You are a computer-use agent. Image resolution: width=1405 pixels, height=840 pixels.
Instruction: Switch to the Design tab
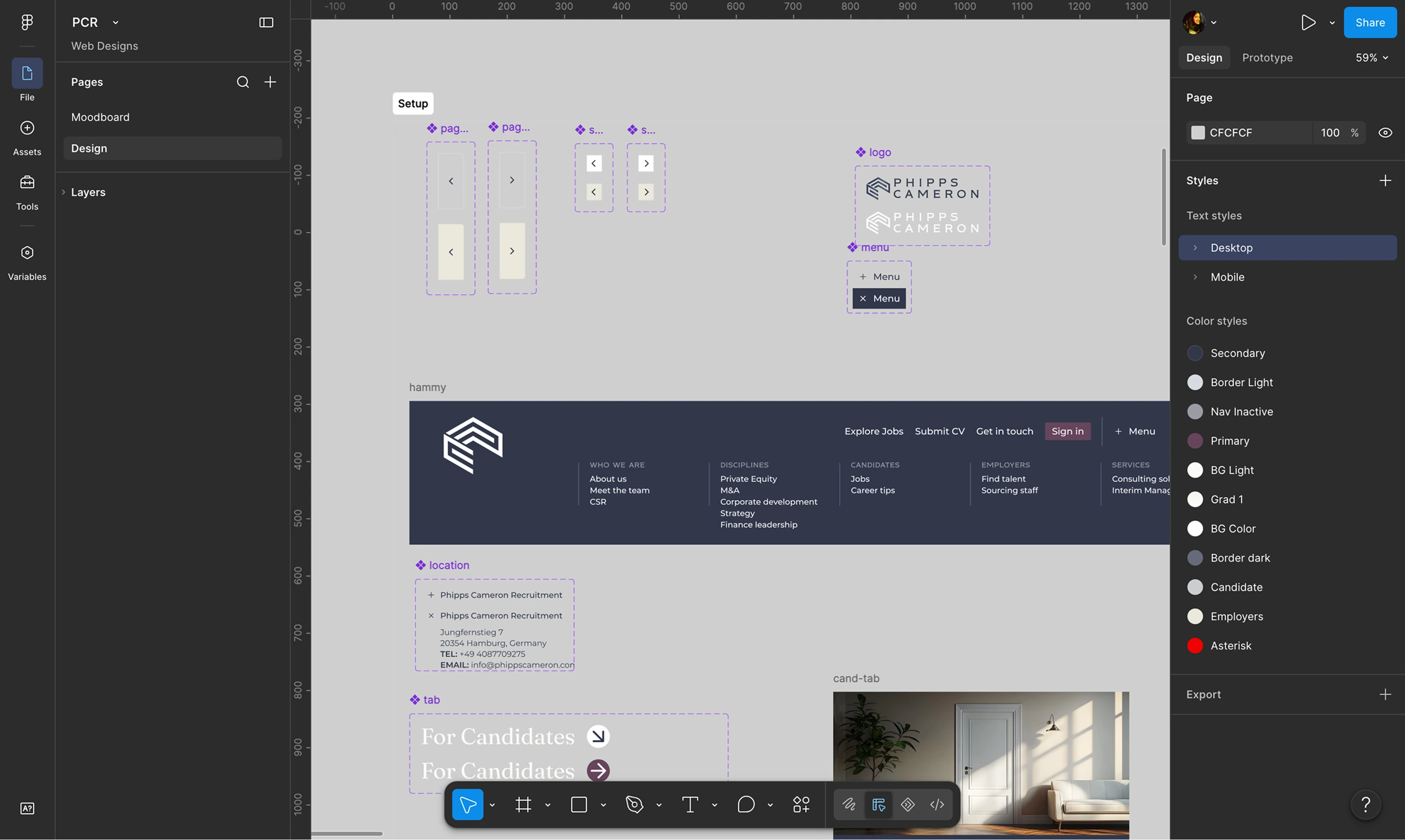[x=1204, y=58]
